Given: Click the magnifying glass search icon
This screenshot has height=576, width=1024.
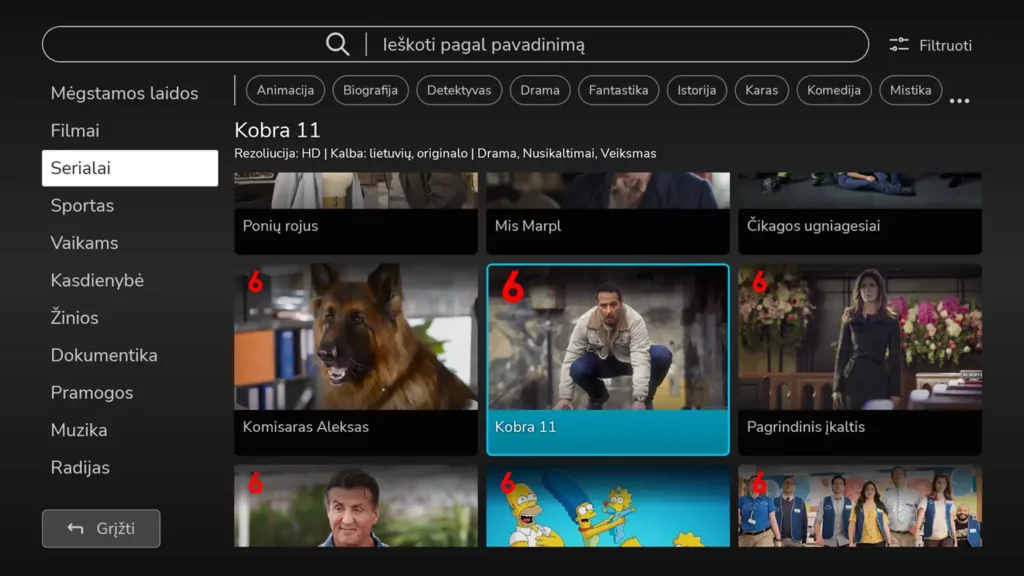Looking at the screenshot, I should click(x=338, y=44).
